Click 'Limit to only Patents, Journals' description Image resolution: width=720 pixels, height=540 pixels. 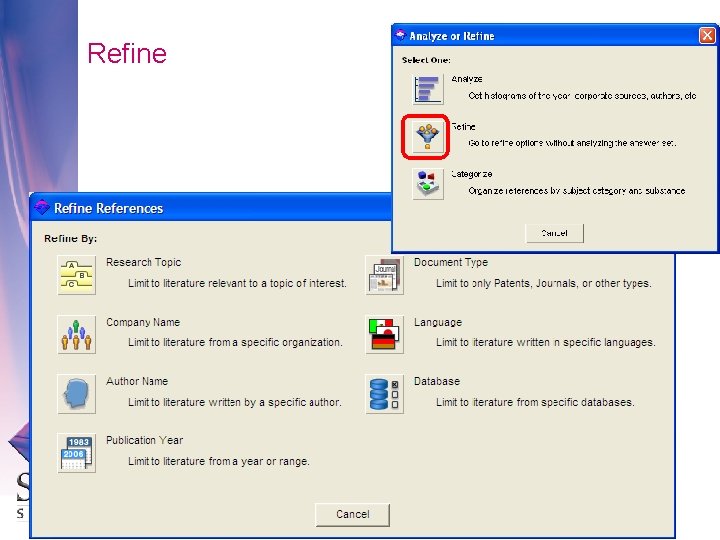[x=544, y=283]
